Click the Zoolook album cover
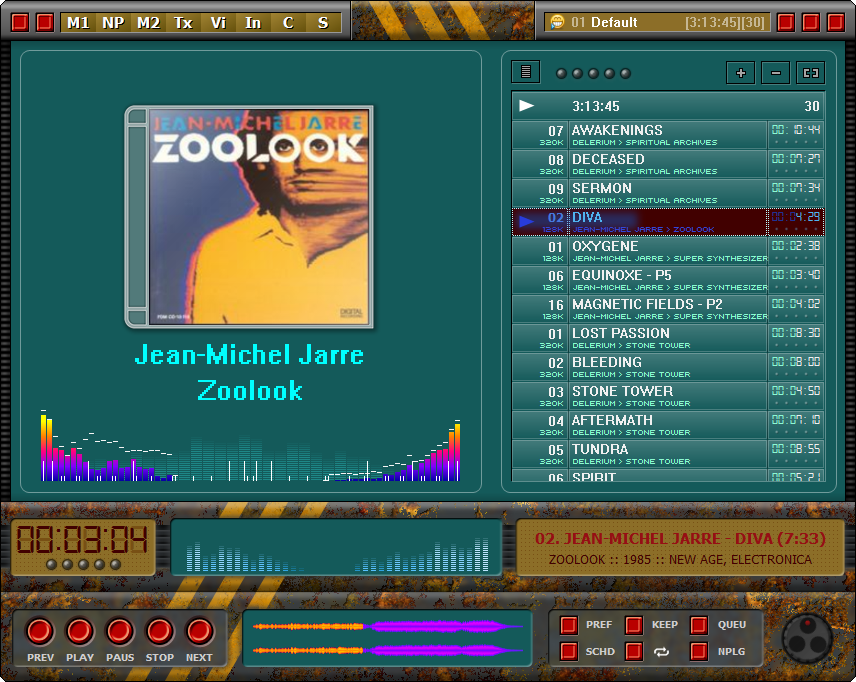Viewport: 856px width, 682px height. point(250,217)
